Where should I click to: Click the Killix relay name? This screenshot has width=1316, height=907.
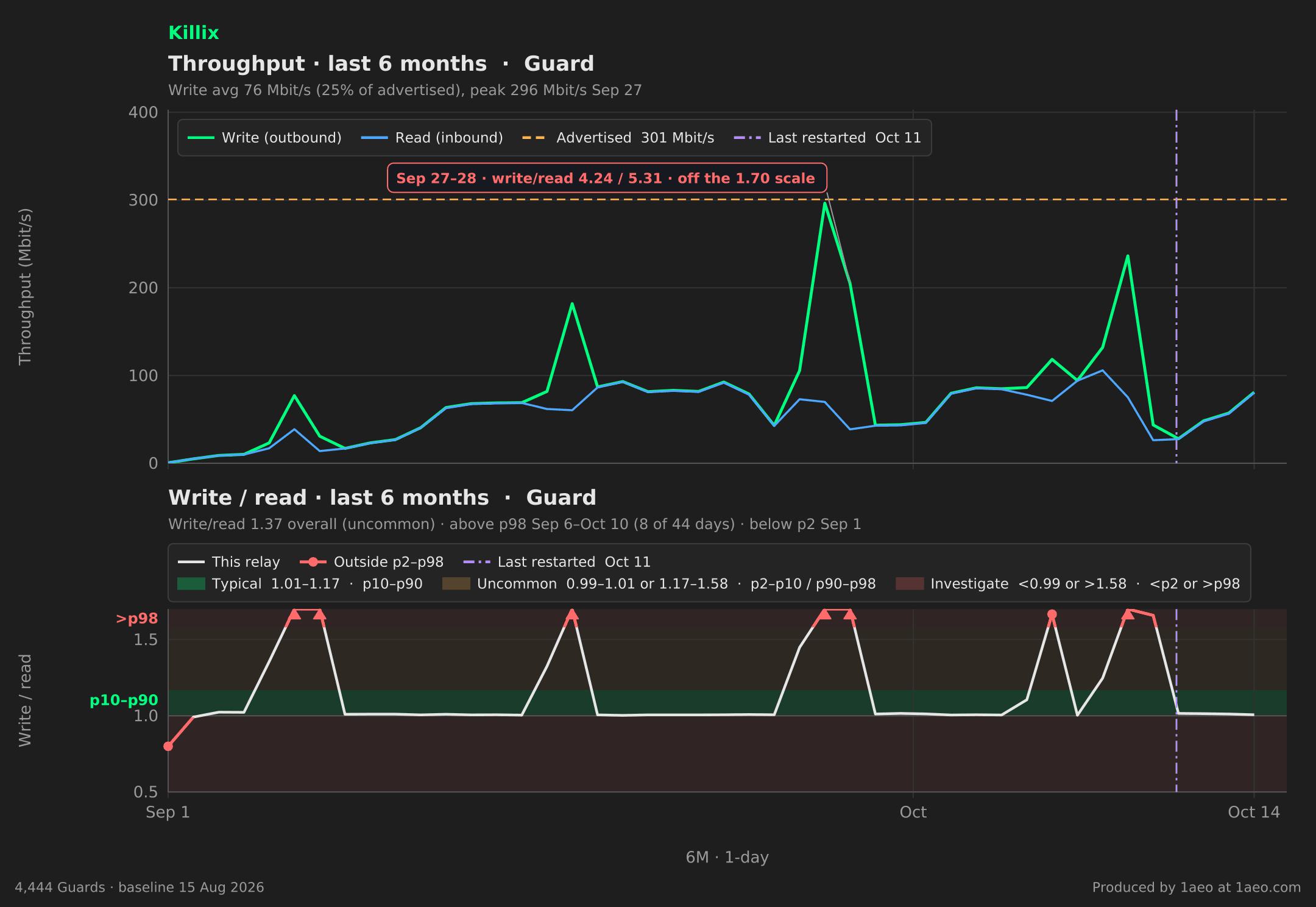[193, 33]
